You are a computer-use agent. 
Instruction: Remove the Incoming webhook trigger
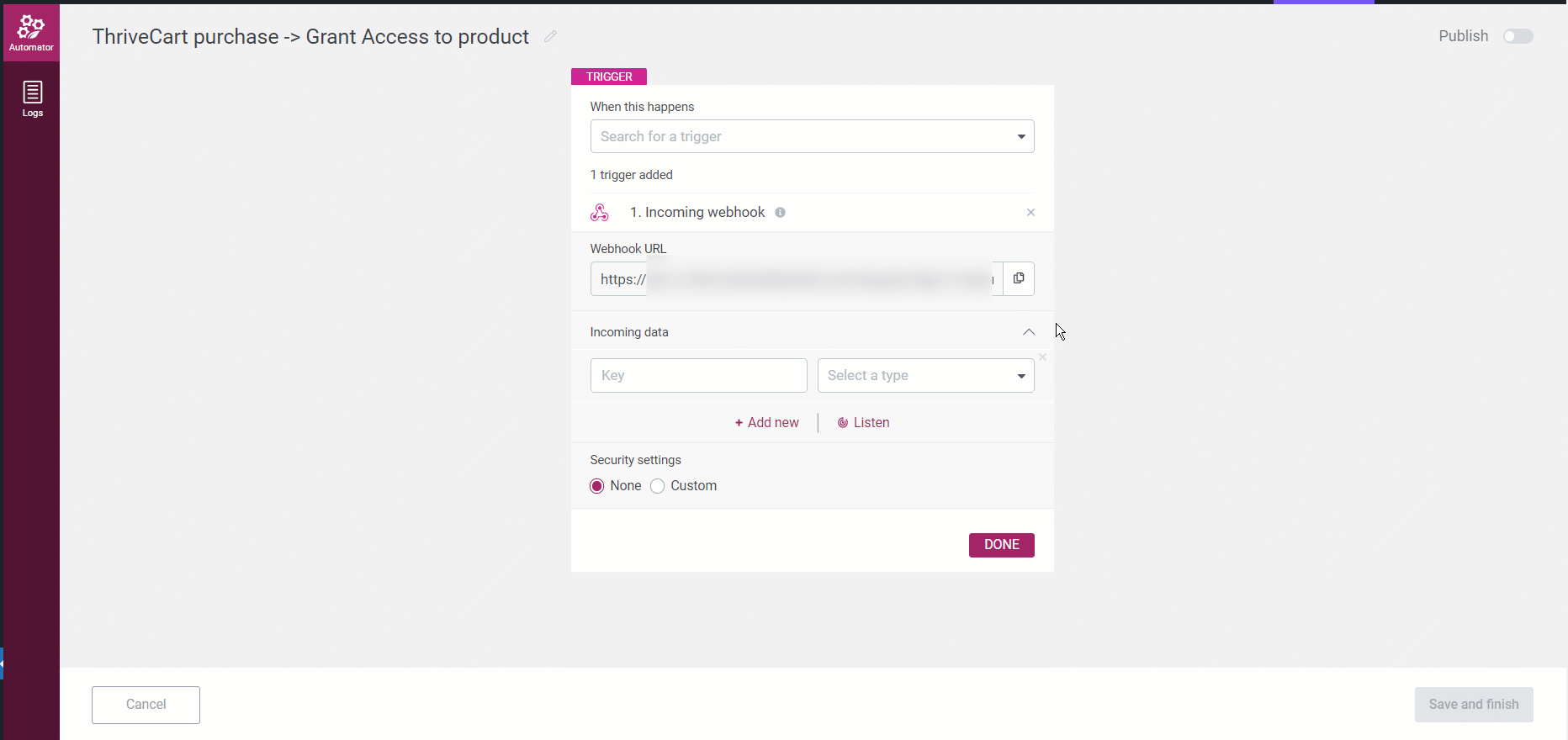click(1030, 213)
